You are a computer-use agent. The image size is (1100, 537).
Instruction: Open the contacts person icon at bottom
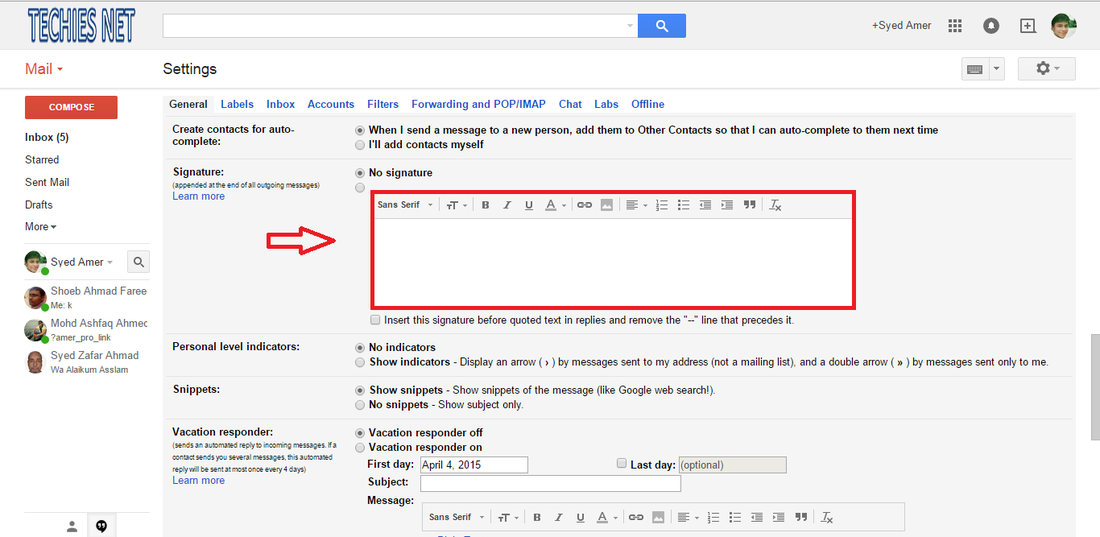(x=72, y=526)
